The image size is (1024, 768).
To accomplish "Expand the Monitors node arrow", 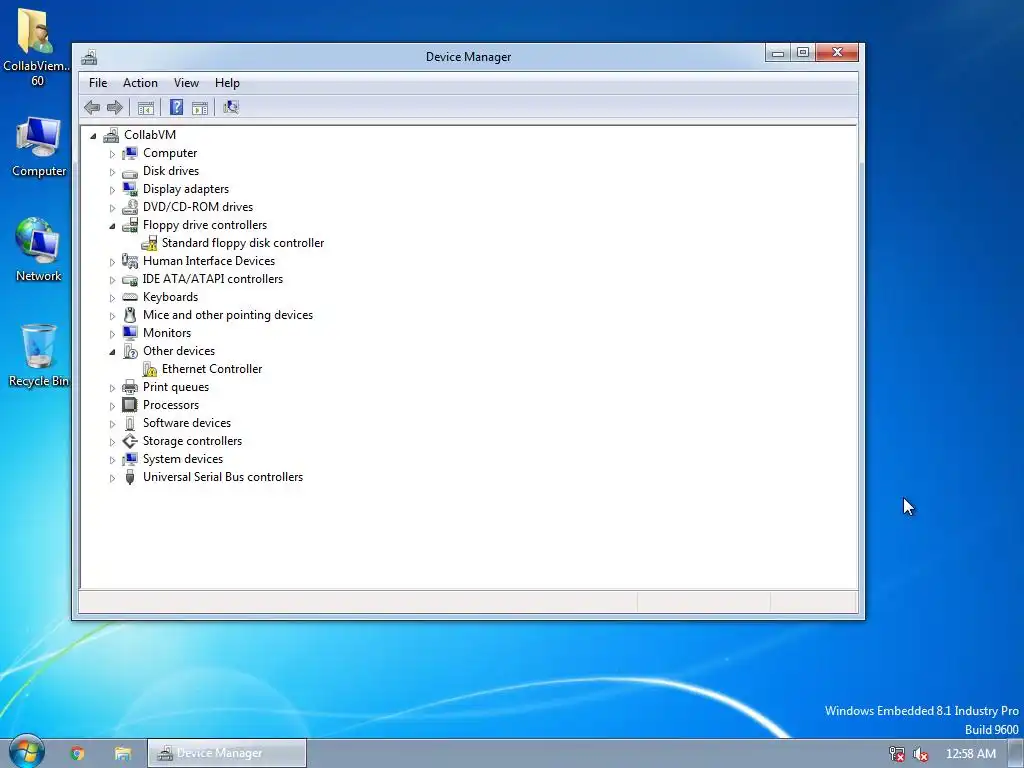I will coord(112,334).
